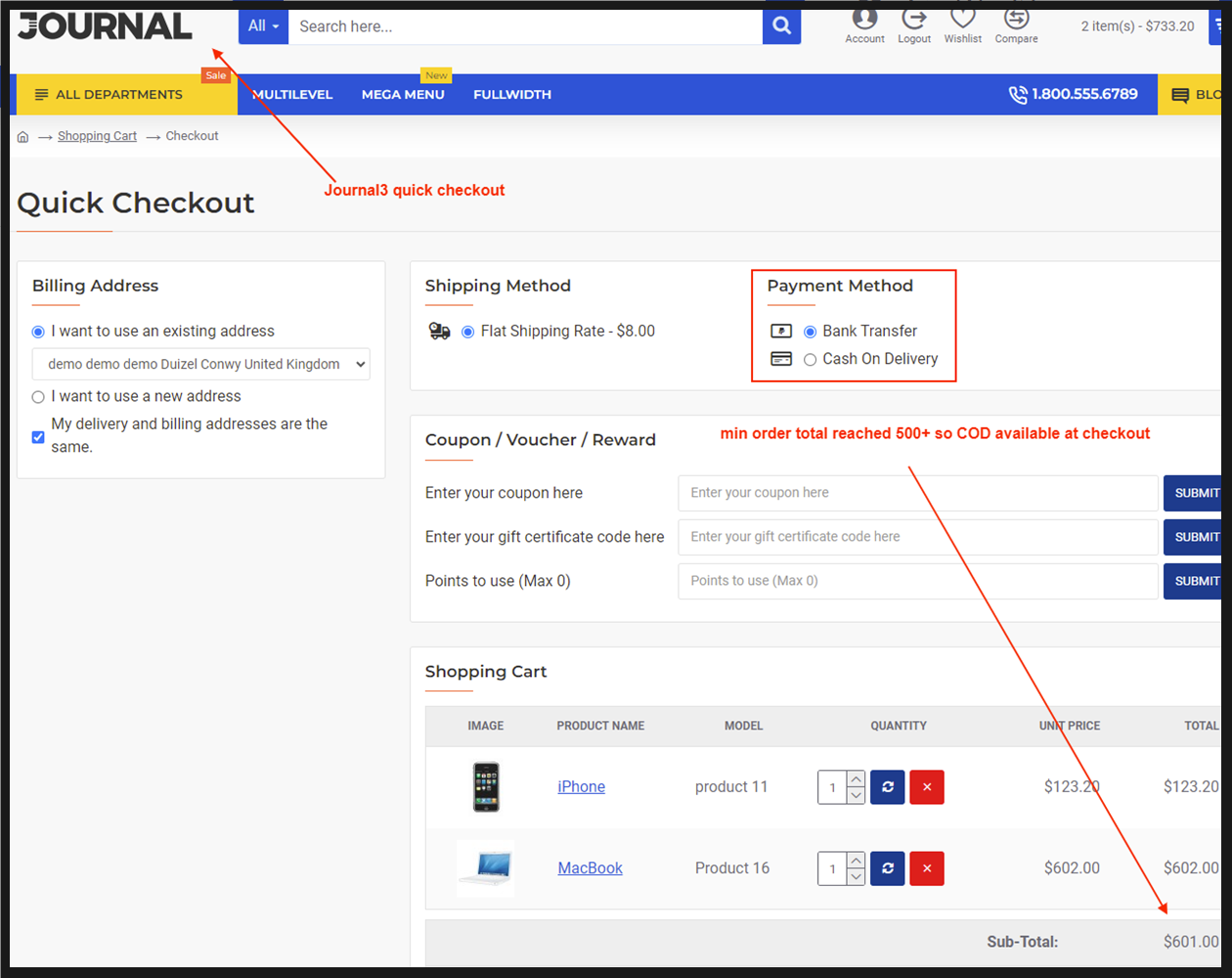Click the Multilevel menu item
The width and height of the screenshot is (1232, 978).
pyautogui.click(x=292, y=95)
